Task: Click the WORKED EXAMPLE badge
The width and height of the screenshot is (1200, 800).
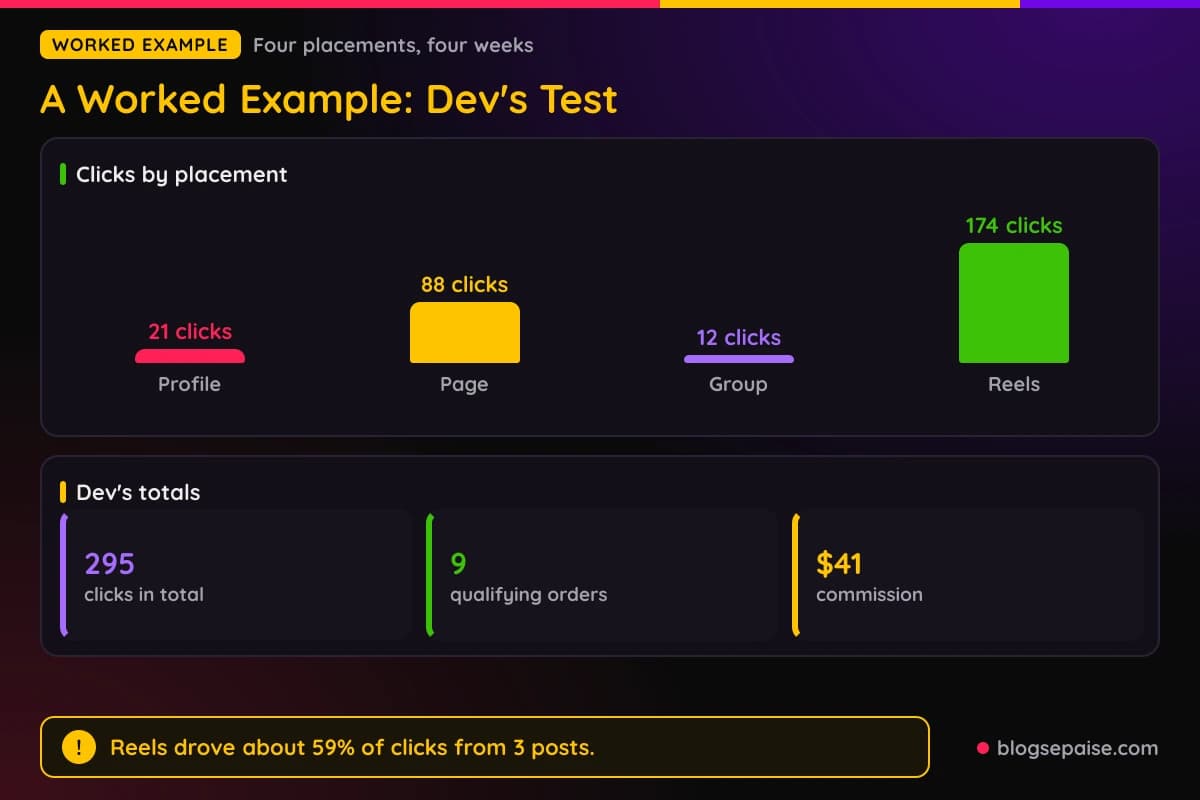Action: pos(140,45)
